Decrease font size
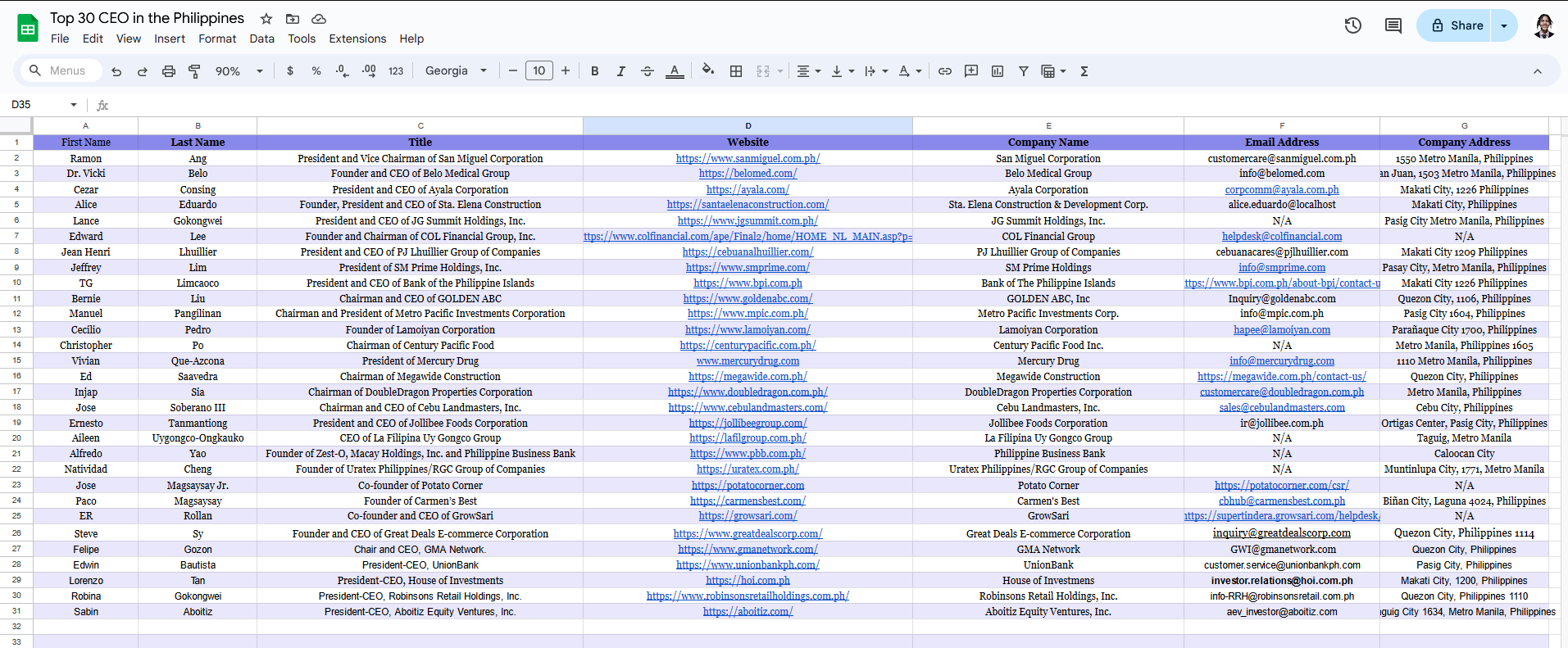Image resolution: width=1568 pixels, height=648 pixels. [x=513, y=71]
